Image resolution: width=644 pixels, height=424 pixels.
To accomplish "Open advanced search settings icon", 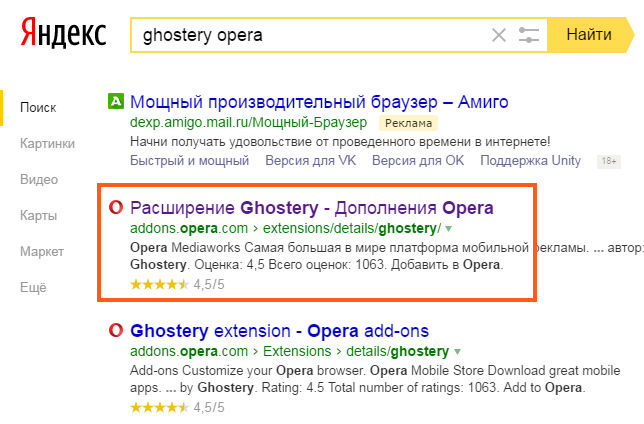I will tap(530, 36).
